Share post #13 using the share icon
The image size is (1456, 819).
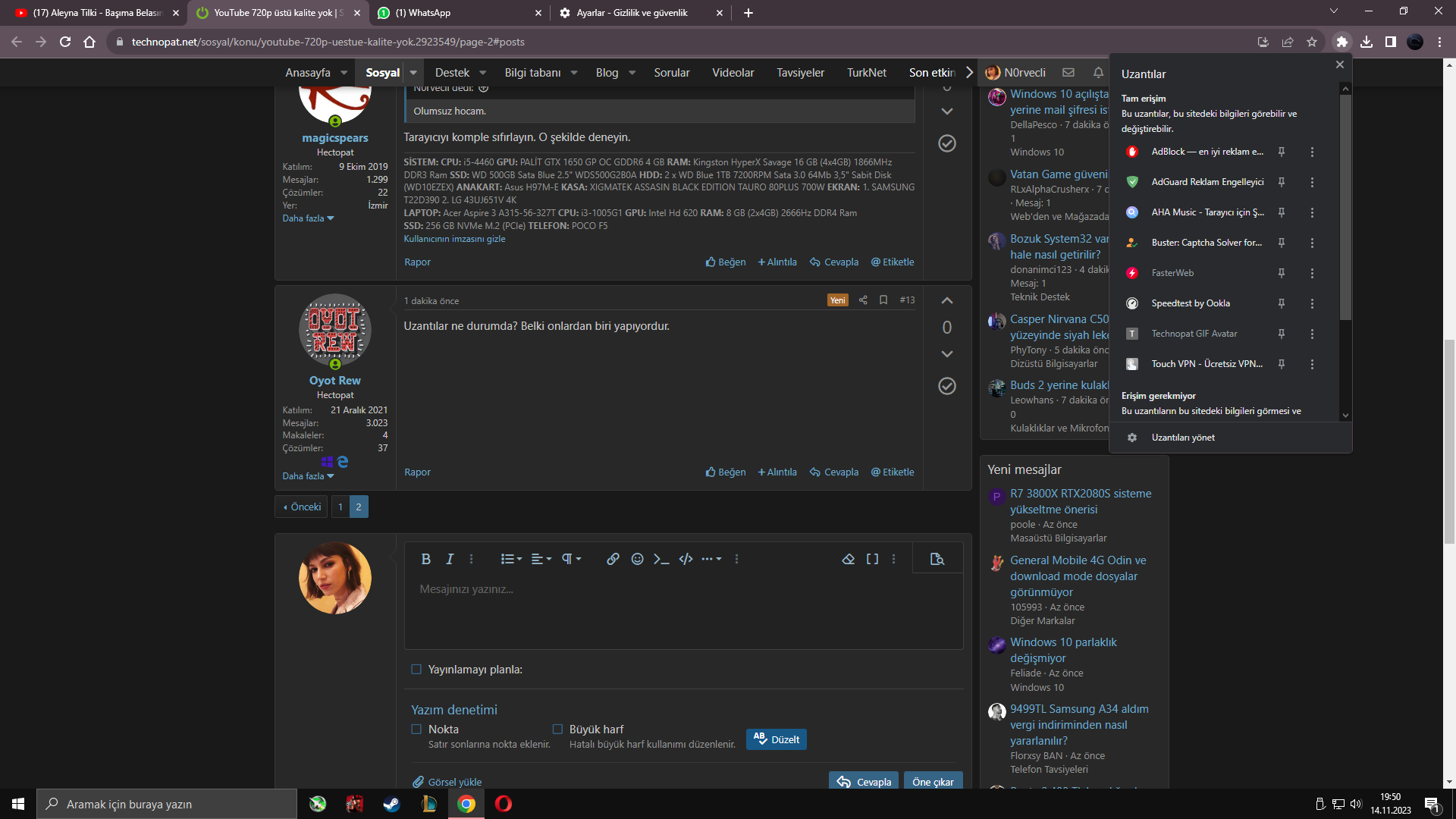(x=863, y=300)
